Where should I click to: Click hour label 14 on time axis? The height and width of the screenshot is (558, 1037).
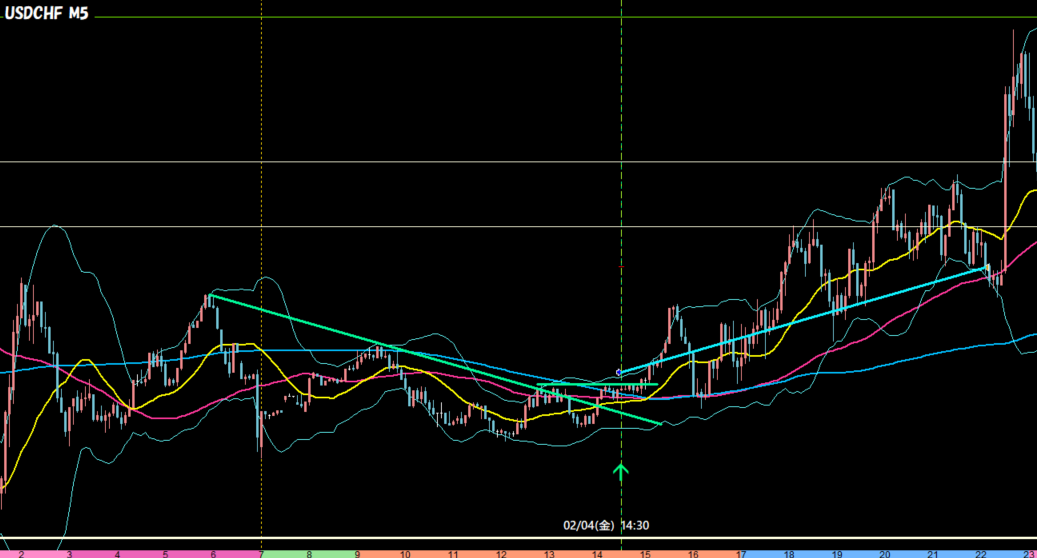pos(597,554)
